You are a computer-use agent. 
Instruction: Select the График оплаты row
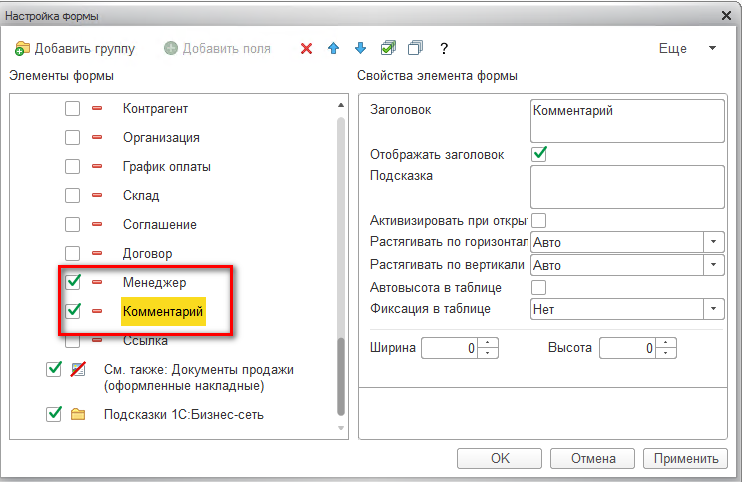click(167, 167)
